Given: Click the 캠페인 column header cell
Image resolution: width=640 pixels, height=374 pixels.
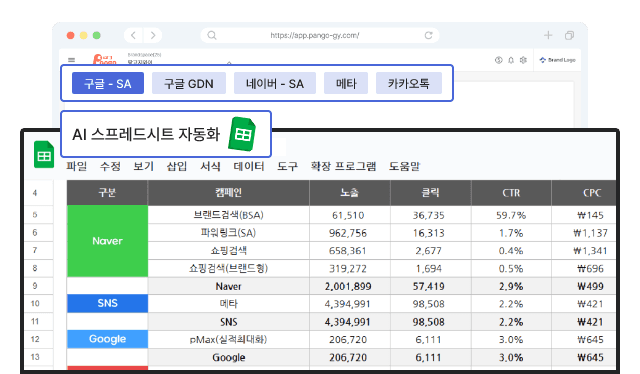Looking at the screenshot, I should point(229,193).
